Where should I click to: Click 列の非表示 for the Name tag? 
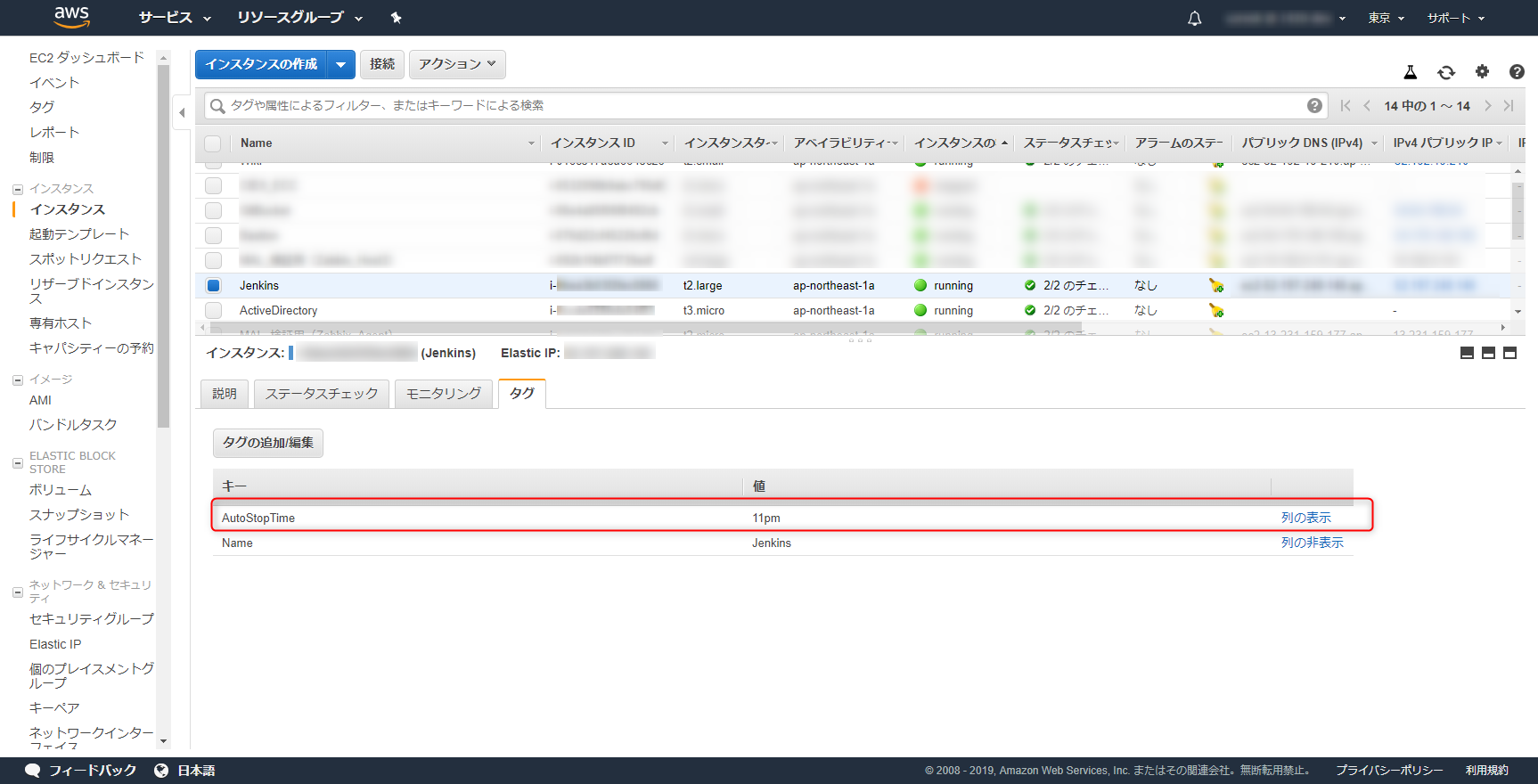tap(1313, 543)
